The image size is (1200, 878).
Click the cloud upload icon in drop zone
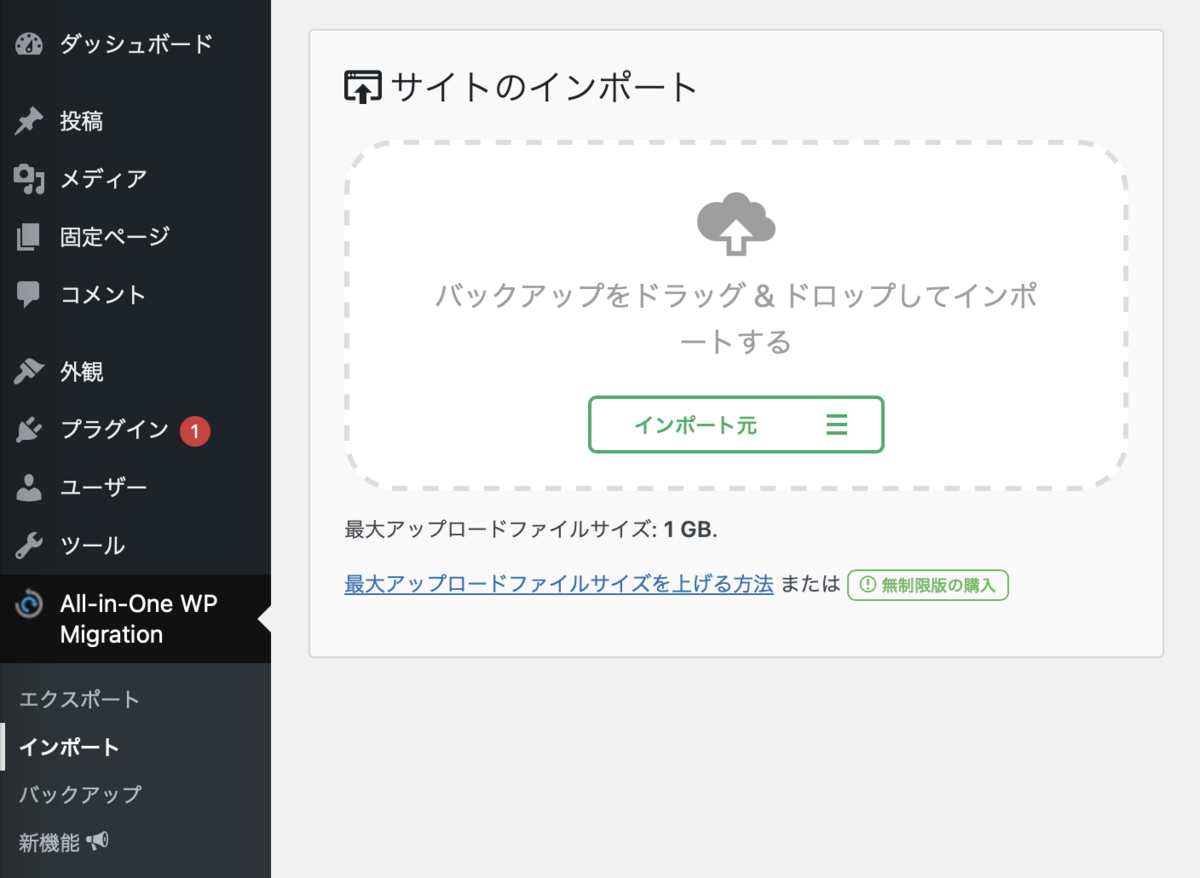coord(736,224)
